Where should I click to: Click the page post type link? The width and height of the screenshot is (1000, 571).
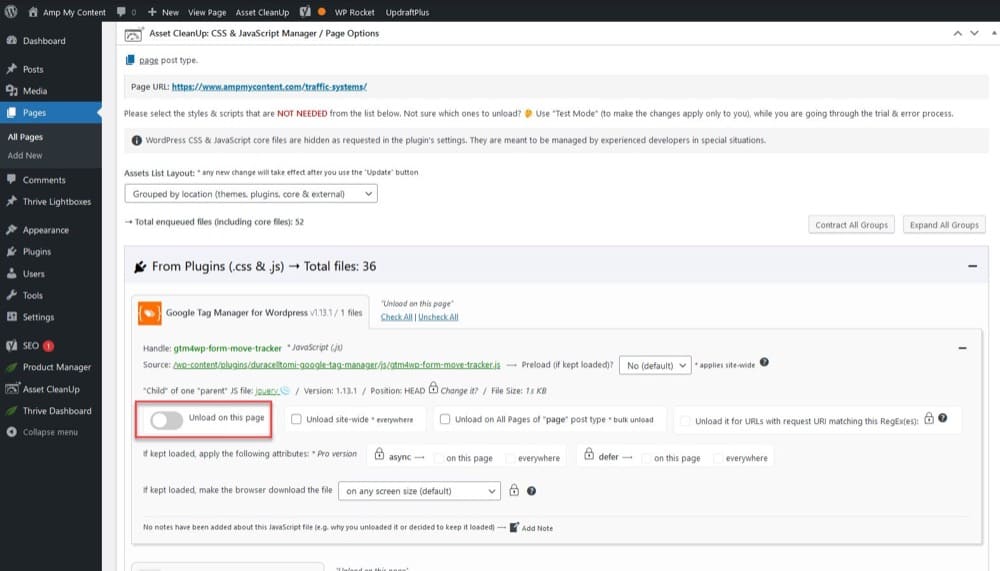coord(149,60)
